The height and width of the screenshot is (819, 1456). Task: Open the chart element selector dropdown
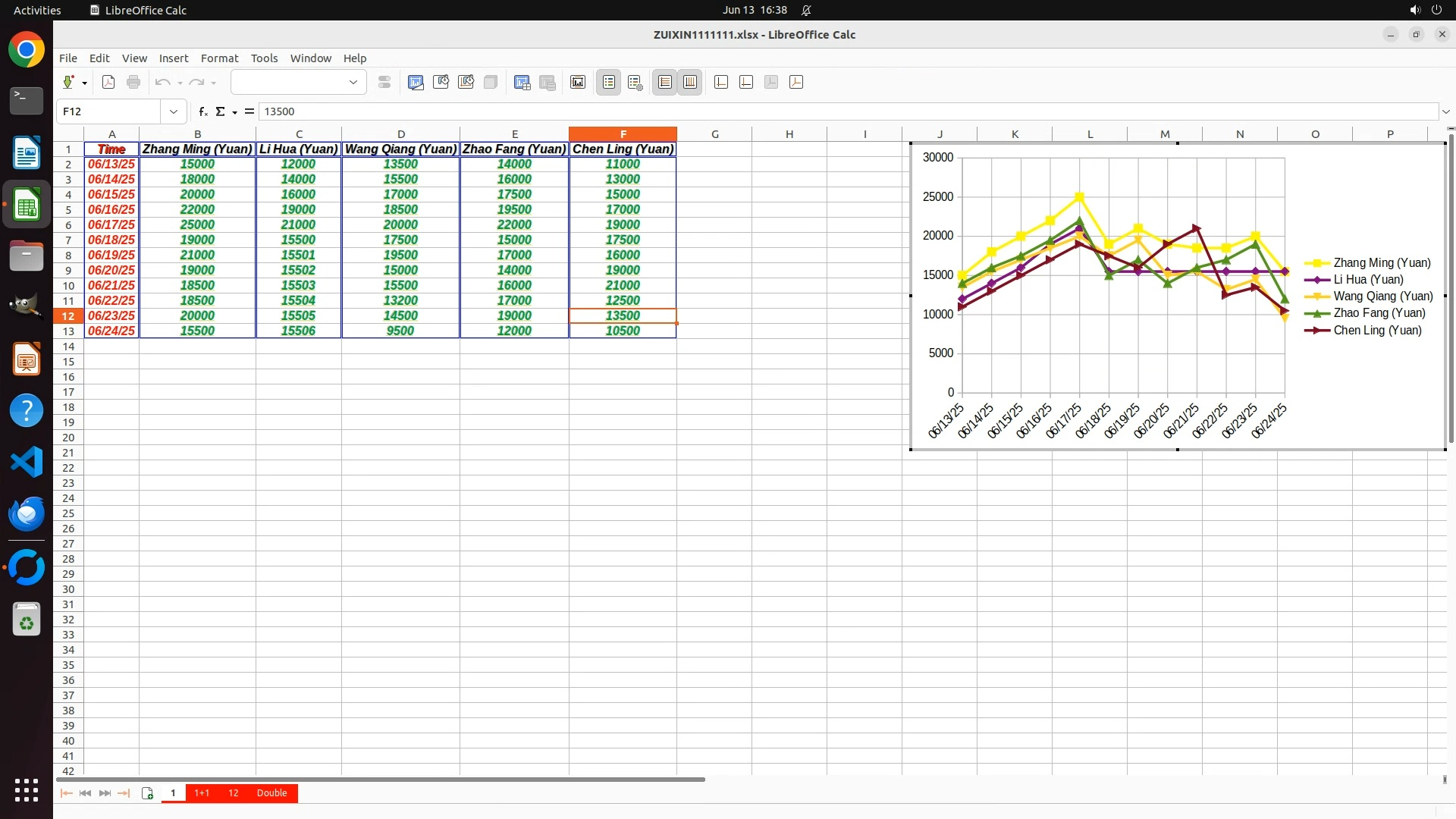pos(353,82)
